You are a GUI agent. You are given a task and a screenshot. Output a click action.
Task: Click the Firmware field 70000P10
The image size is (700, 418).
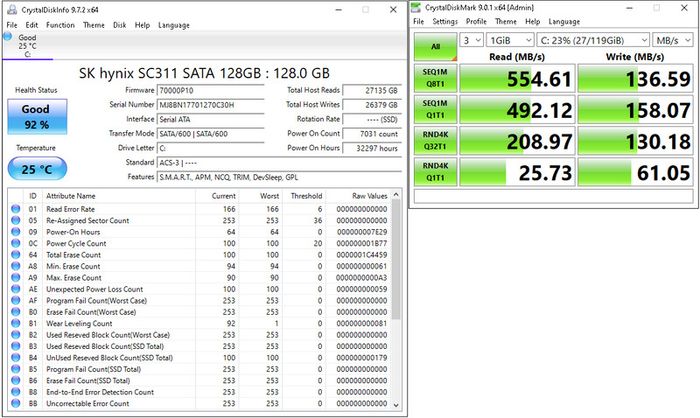pyautogui.click(x=211, y=90)
